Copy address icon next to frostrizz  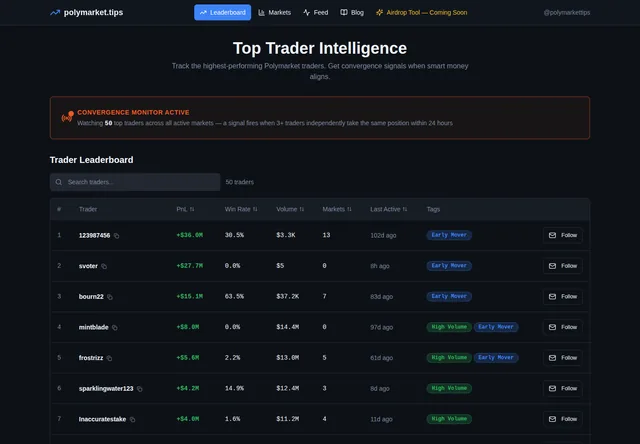point(109,358)
